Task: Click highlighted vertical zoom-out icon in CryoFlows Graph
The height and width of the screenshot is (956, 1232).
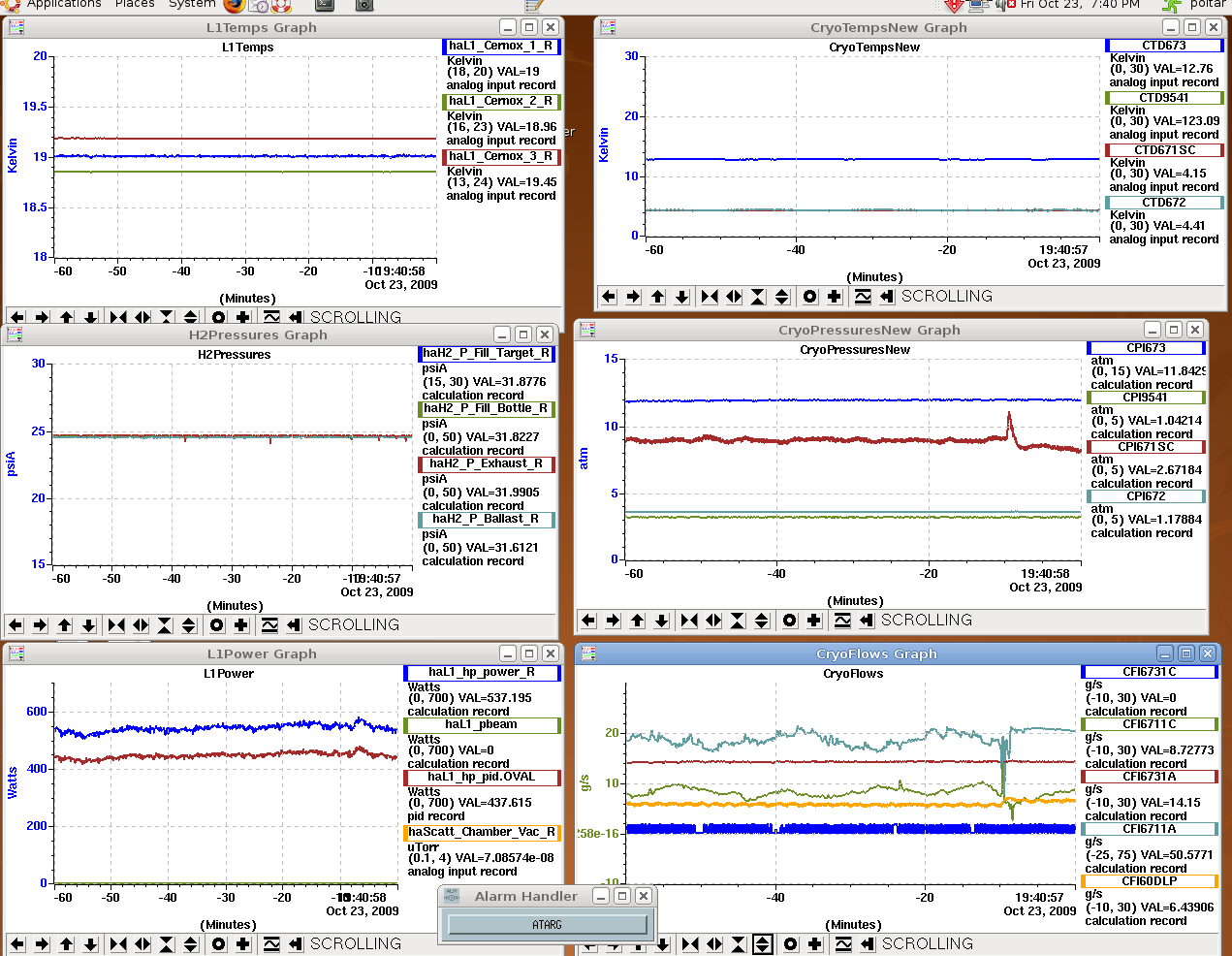Action: [x=763, y=944]
